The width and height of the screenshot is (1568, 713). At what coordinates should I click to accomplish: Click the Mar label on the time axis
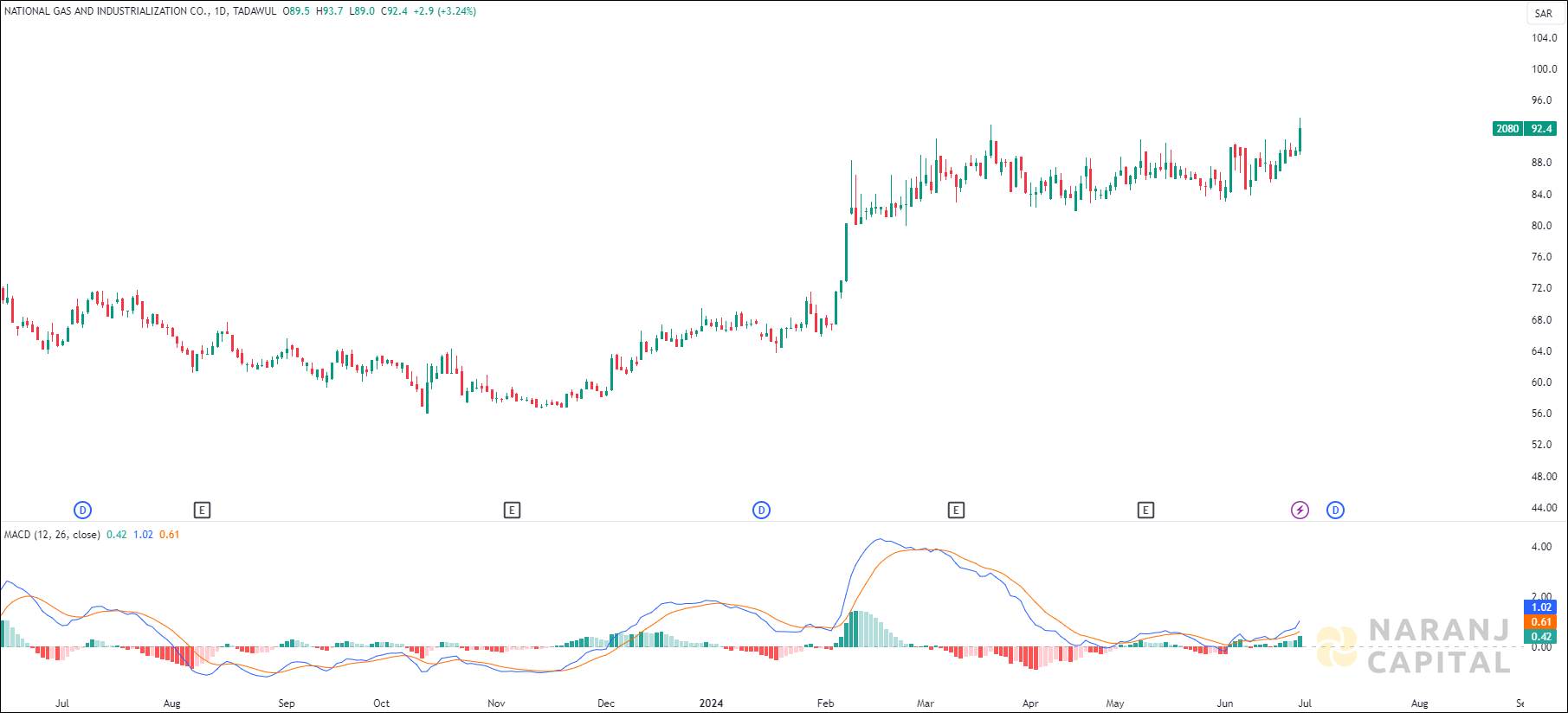(926, 703)
